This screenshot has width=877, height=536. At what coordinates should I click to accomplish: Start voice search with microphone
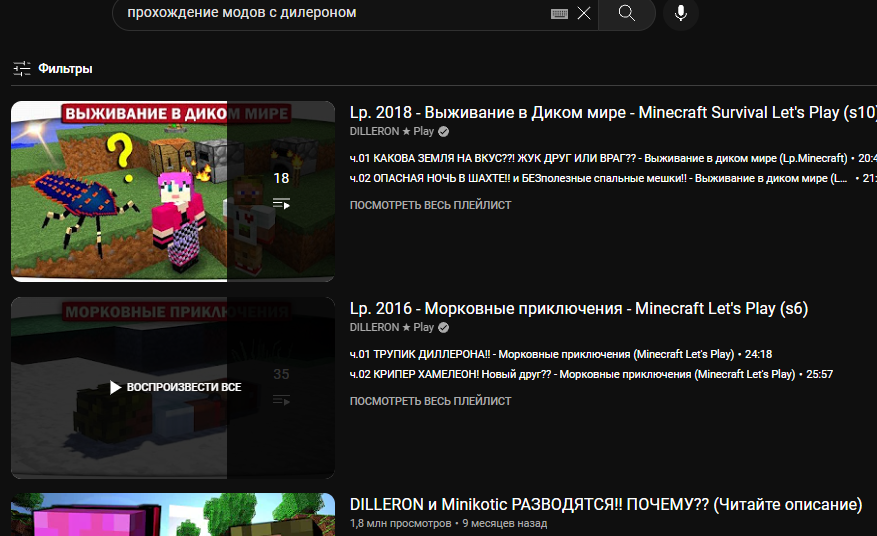681,13
